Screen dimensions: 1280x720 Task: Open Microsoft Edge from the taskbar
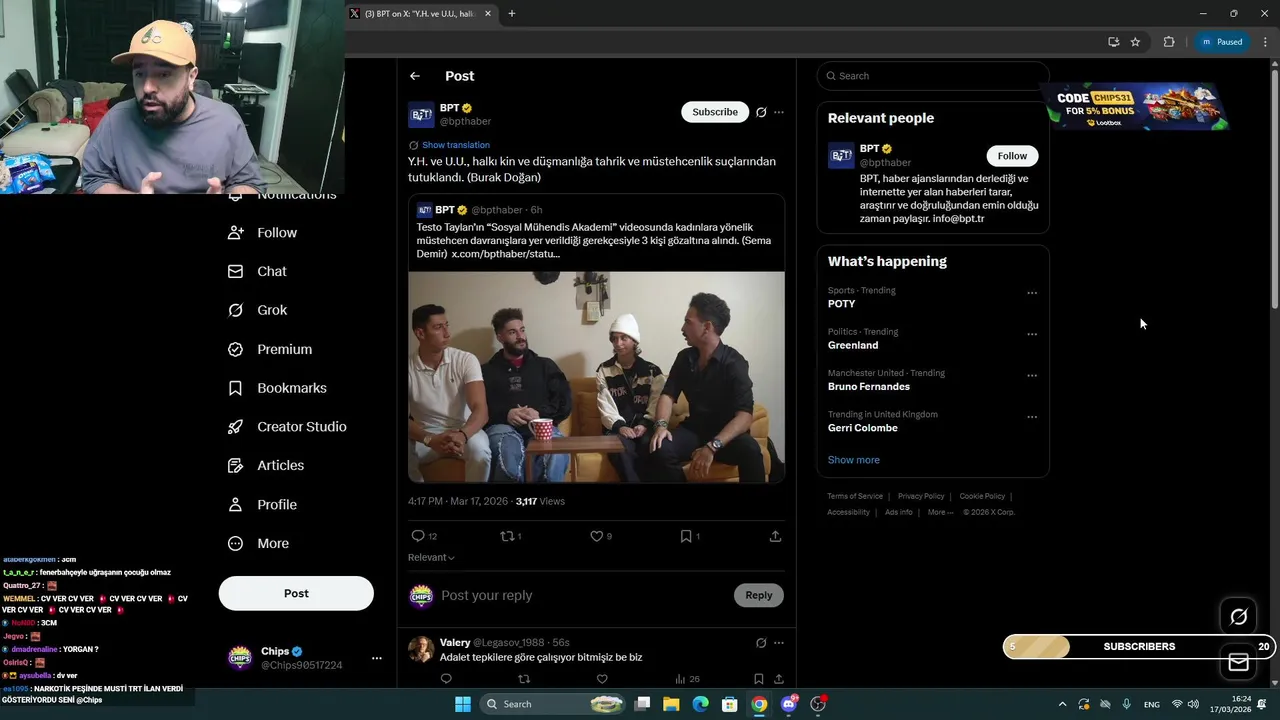701,704
